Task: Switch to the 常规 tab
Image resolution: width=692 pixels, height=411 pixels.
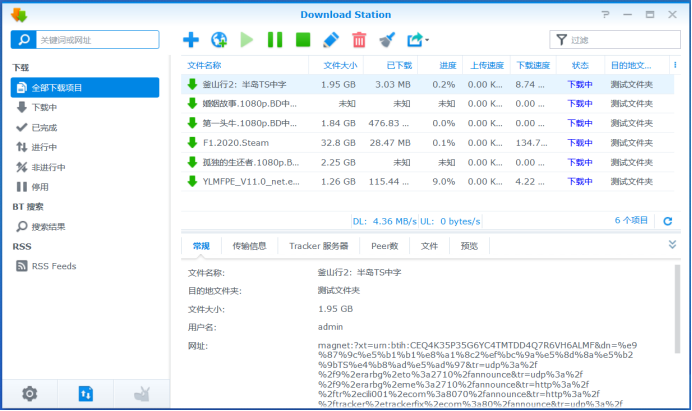Action: (x=201, y=246)
